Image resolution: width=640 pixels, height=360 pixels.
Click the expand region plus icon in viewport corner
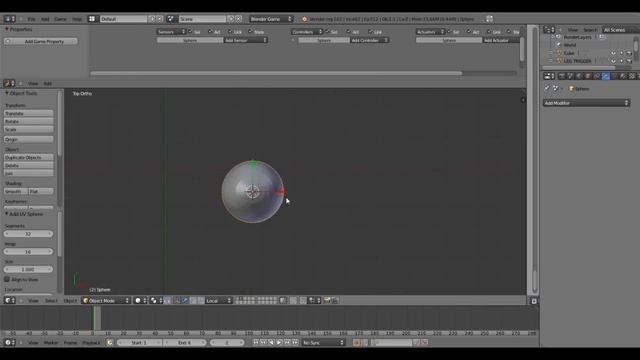(x=523, y=100)
